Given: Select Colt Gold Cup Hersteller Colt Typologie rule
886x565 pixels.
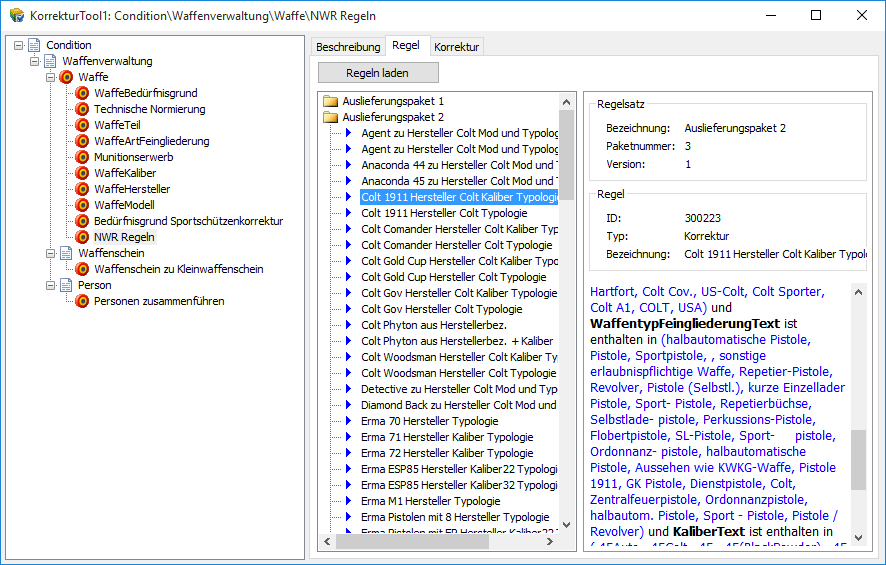Looking at the screenshot, I should pyautogui.click(x=453, y=277).
